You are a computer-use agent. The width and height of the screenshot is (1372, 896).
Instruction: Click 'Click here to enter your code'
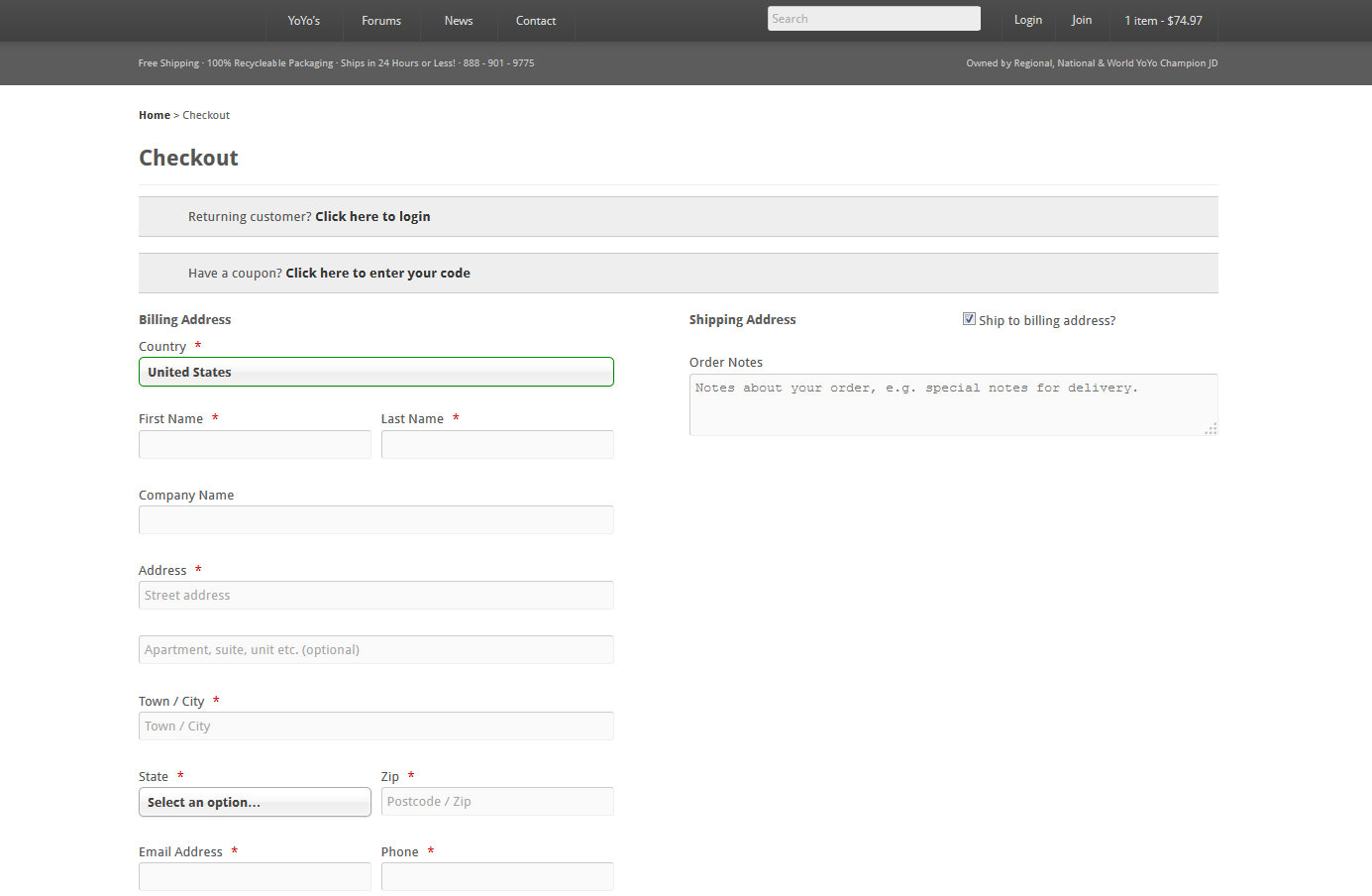point(377,273)
